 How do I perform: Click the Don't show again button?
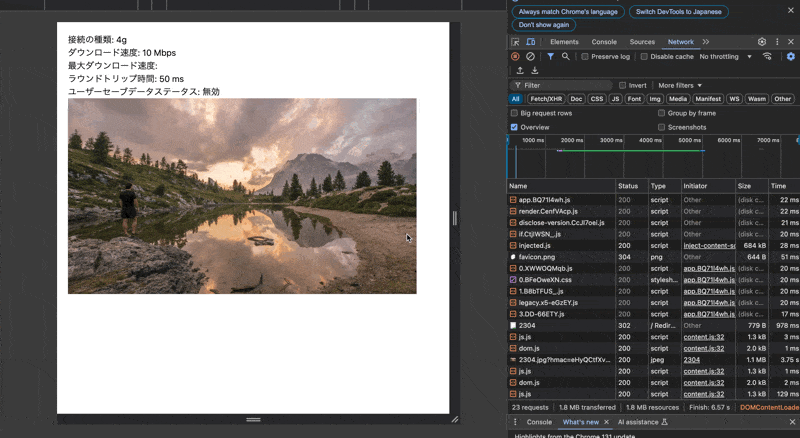[x=544, y=25]
